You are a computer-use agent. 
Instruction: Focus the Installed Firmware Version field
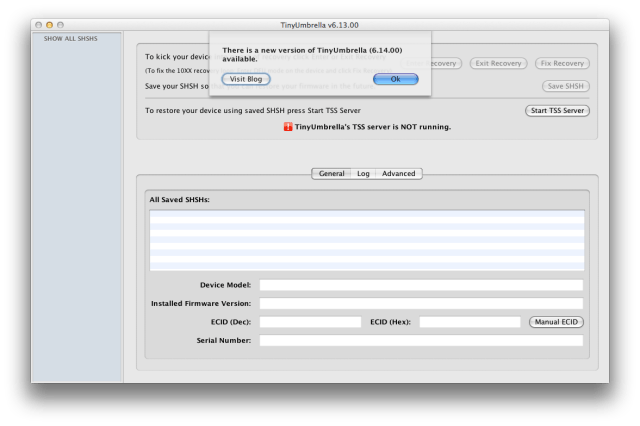[x=420, y=303]
